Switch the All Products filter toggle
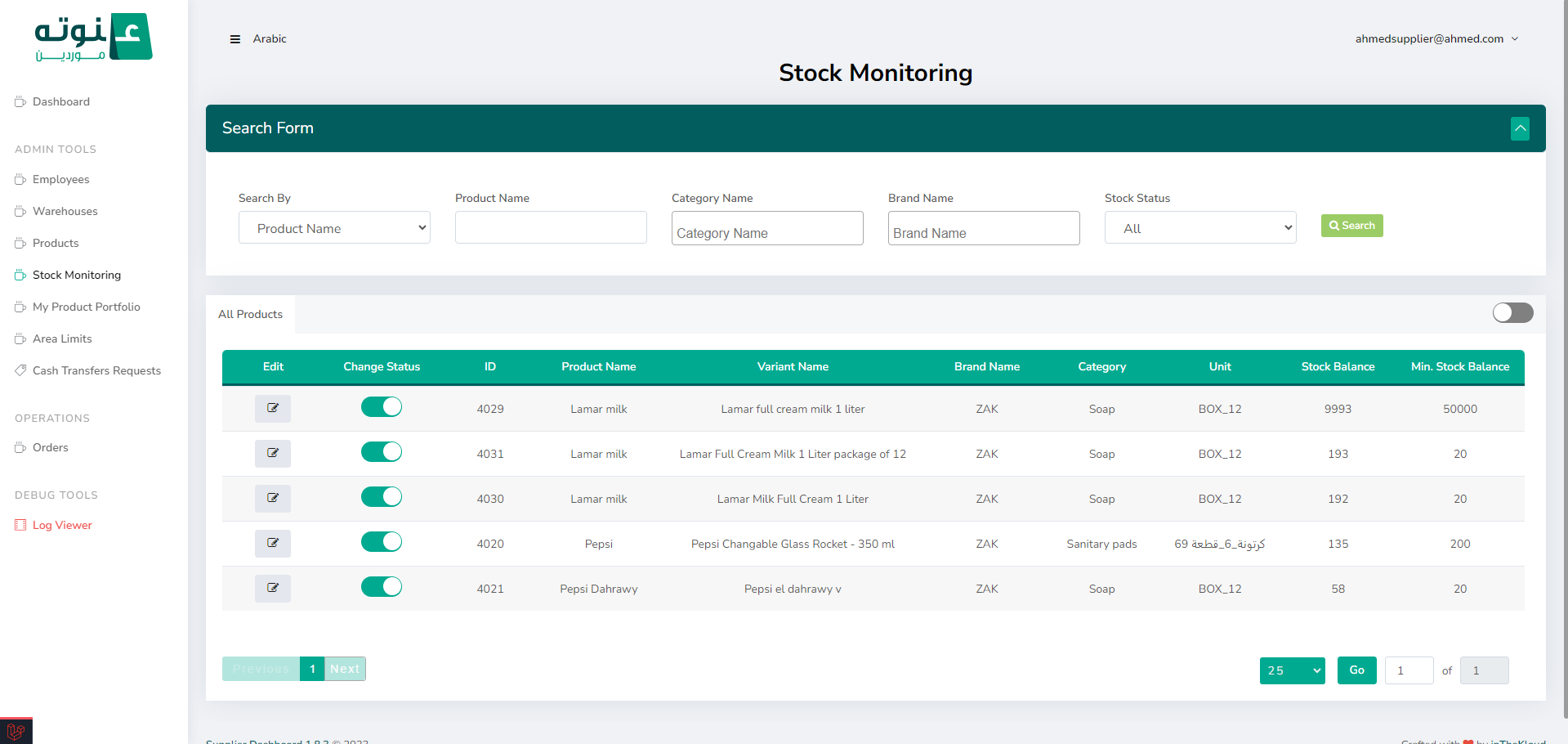Viewport: 1568px width, 744px height. tap(1512, 313)
